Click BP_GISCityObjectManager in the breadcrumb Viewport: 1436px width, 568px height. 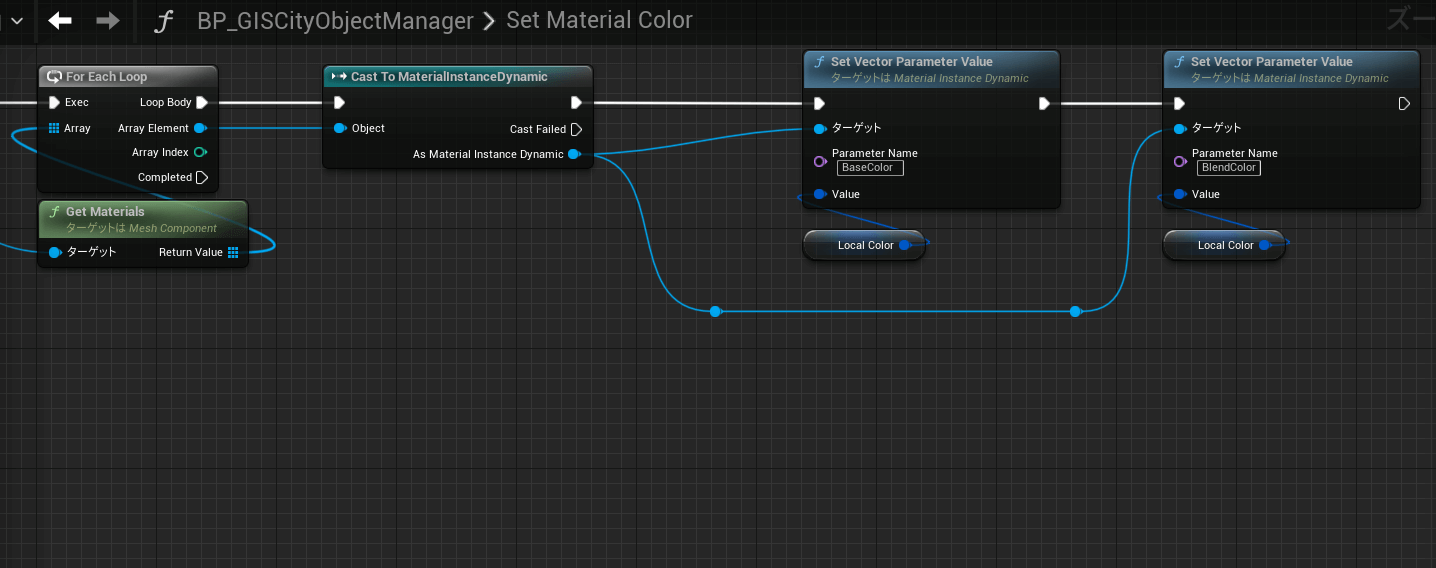[x=335, y=21]
